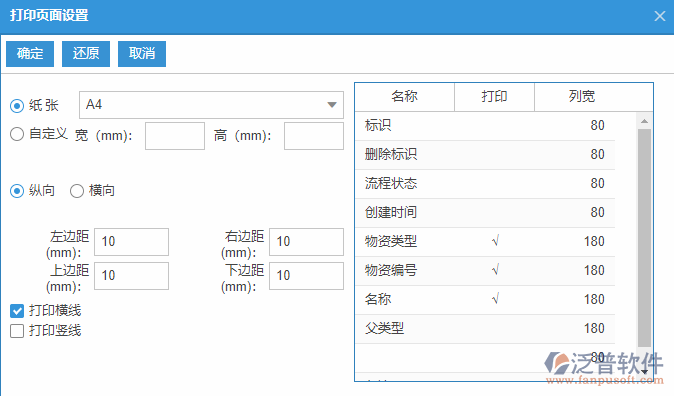Click the 下边距 bottom margin field
This screenshot has height=396, width=674.
pyautogui.click(x=306, y=276)
